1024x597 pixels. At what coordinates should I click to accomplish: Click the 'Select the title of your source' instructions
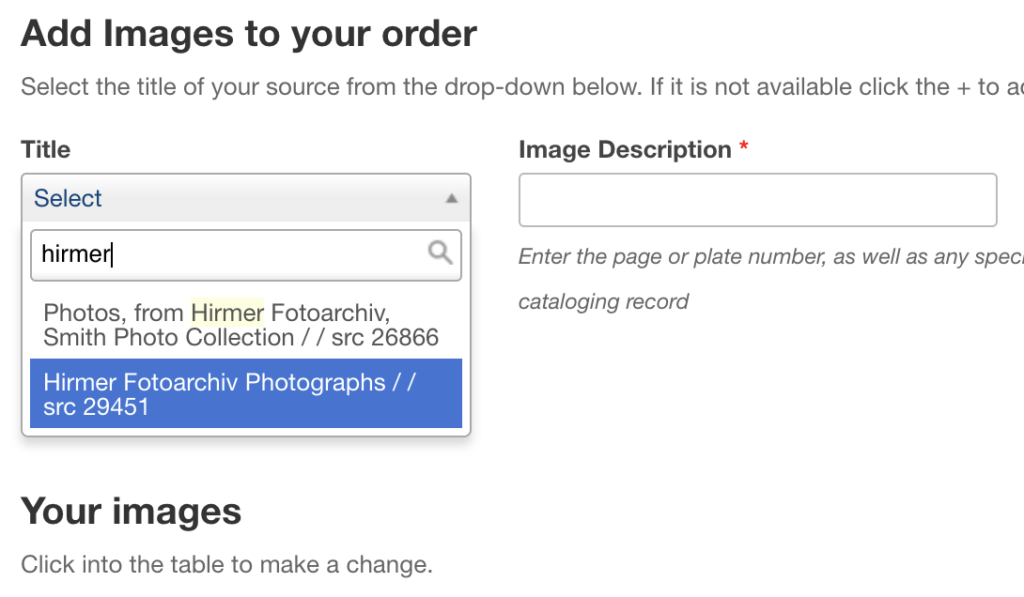pyautogui.click(x=522, y=87)
